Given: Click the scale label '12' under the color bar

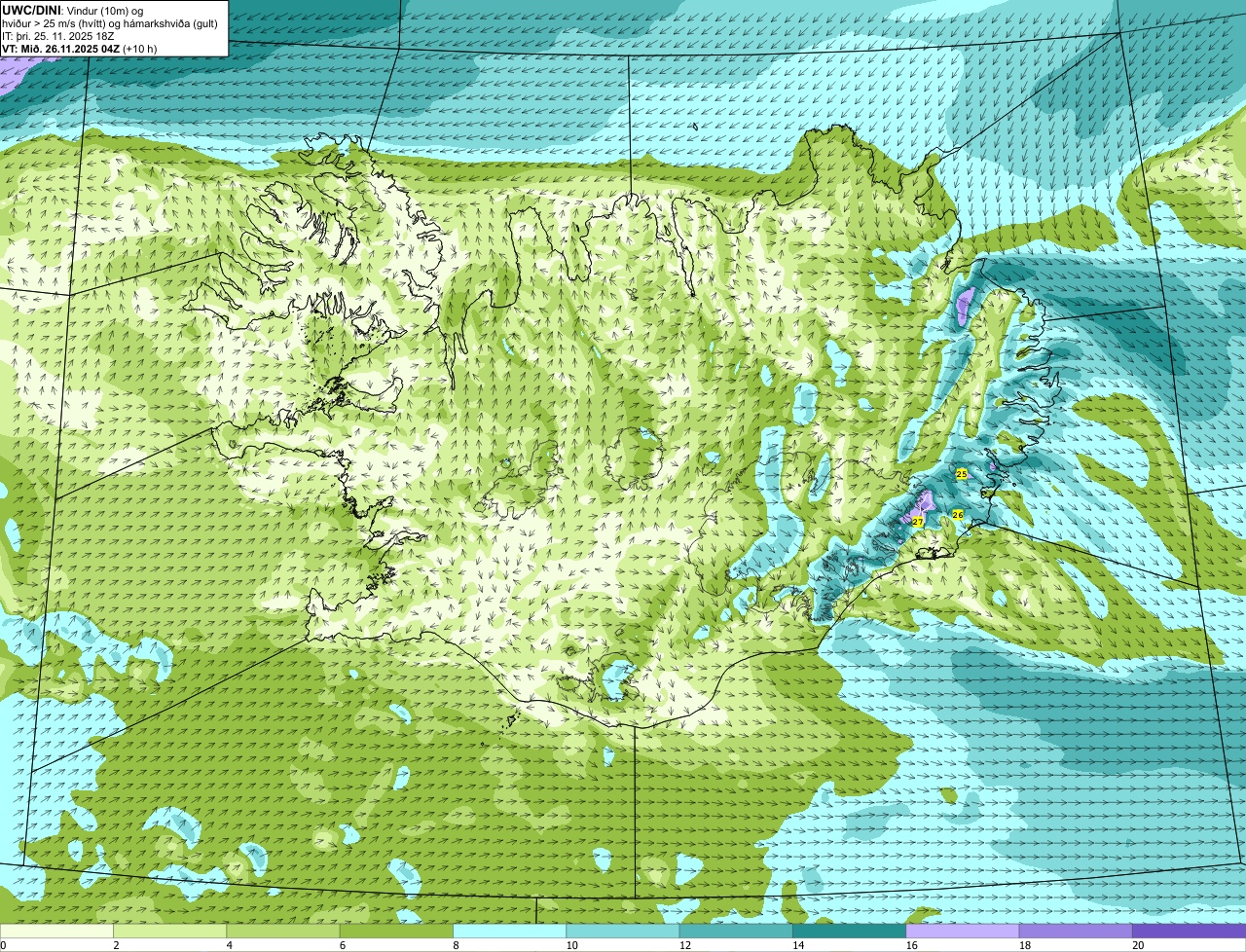Looking at the screenshot, I should pyautogui.click(x=685, y=945).
